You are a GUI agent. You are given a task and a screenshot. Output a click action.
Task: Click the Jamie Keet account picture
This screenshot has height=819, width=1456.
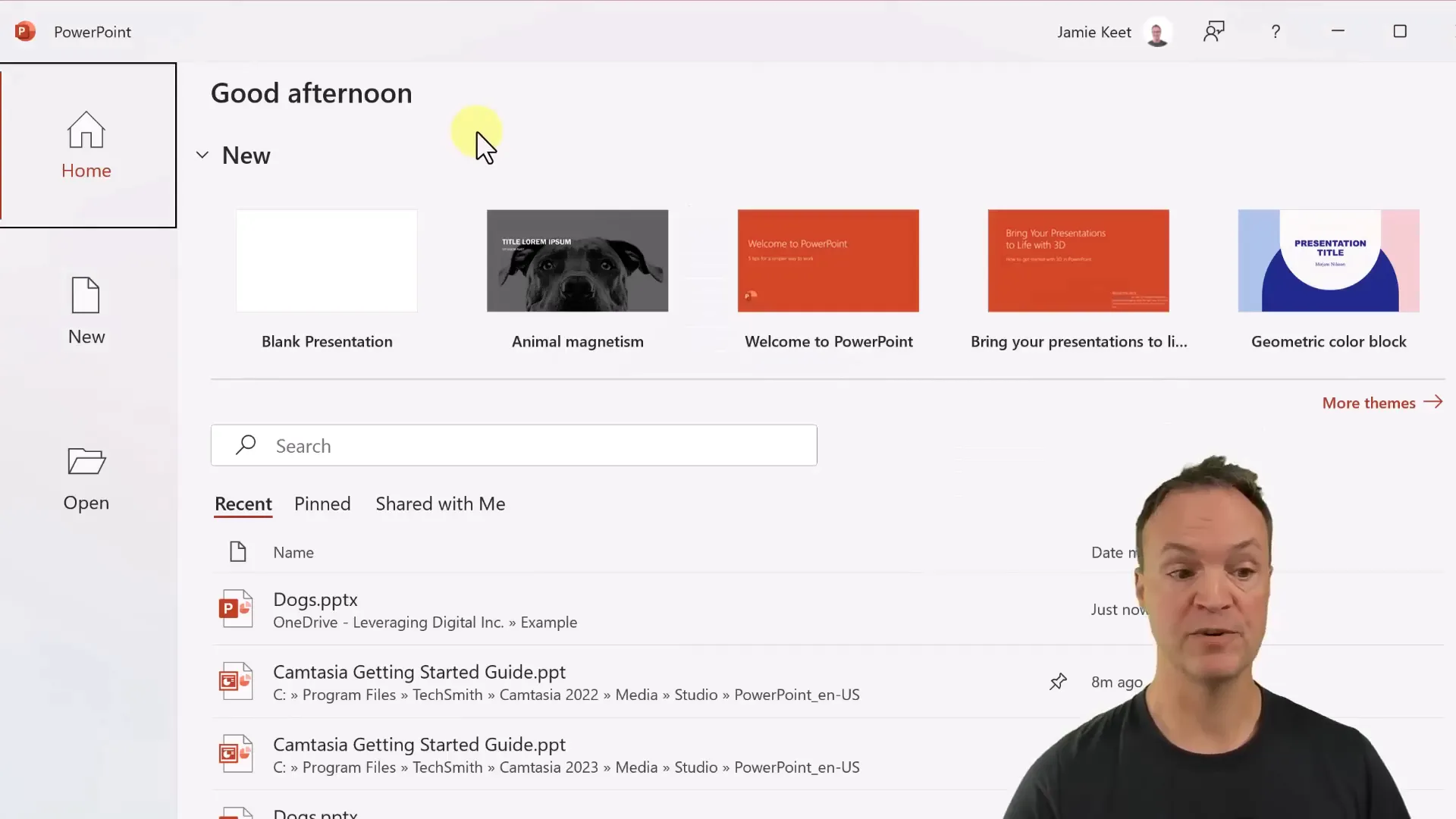pyautogui.click(x=1157, y=33)
